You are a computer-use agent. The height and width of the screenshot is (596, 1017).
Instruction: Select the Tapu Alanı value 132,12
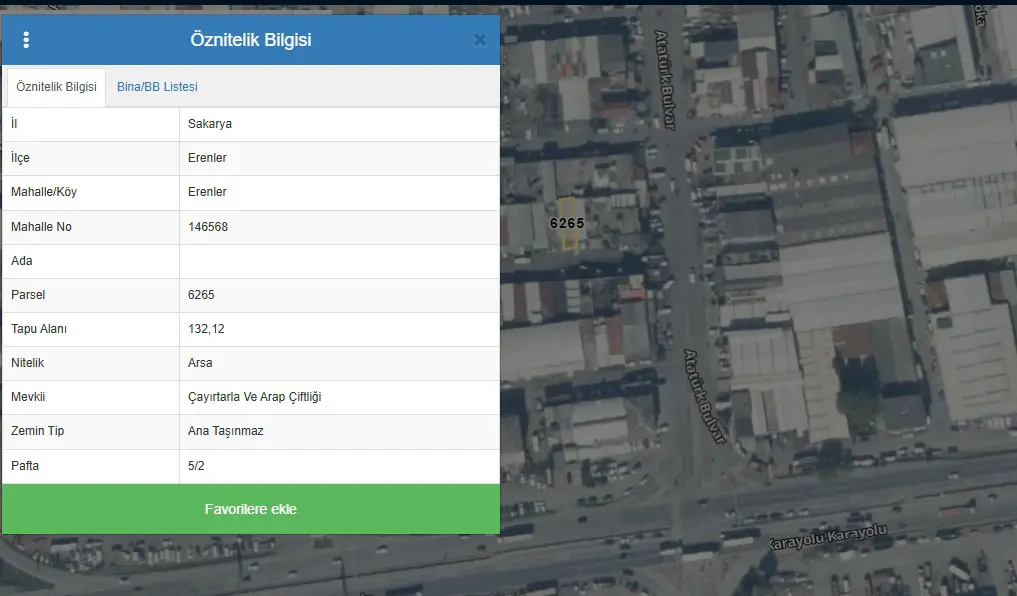tap(206, 329)
